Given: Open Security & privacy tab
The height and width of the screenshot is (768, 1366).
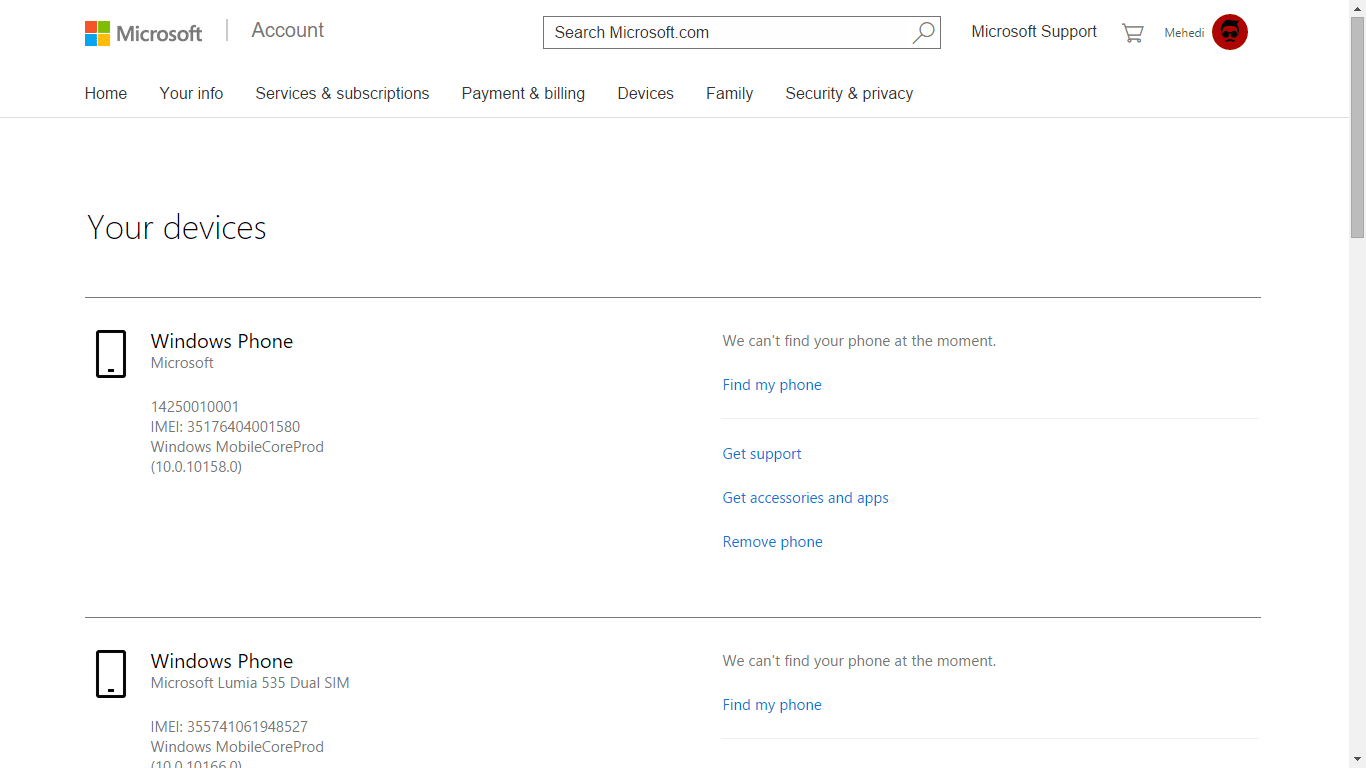Looking at the screenshot, I should (849, 93).
